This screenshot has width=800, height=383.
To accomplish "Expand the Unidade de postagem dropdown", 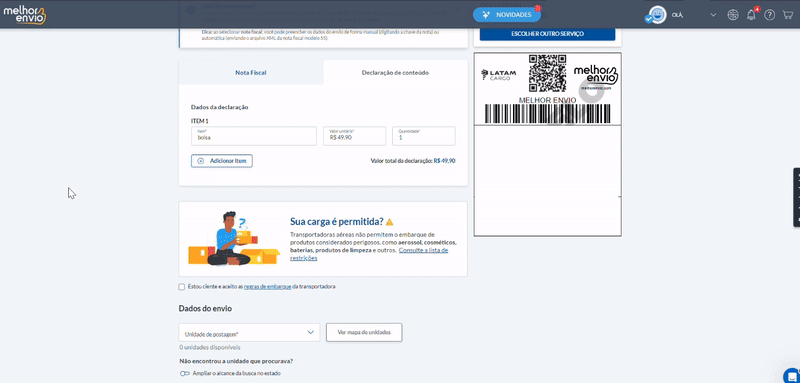I will point(249,333).
